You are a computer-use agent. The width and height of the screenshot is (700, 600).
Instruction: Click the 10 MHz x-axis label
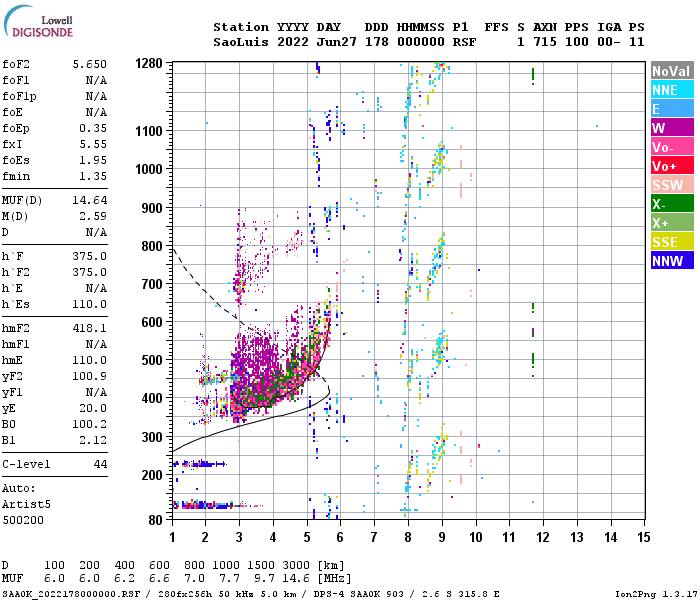pos(476,537)
